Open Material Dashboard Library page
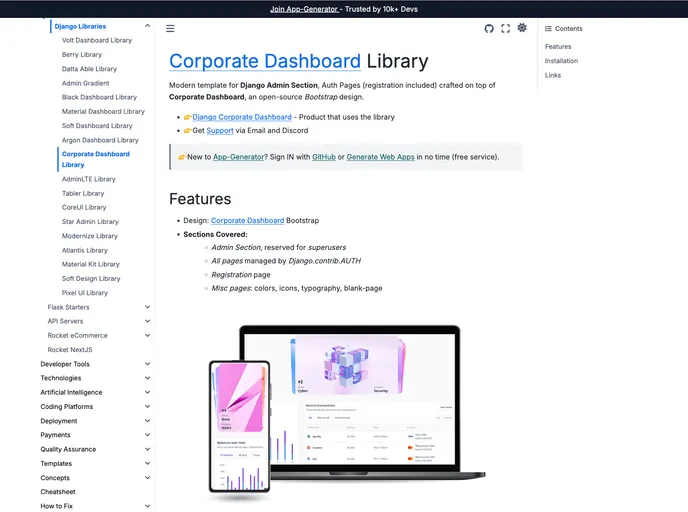688x512 pixels. [x=103, y=111]
